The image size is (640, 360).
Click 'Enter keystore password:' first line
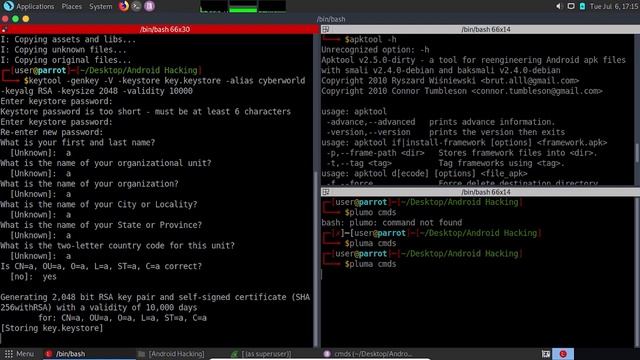(56, 101)
